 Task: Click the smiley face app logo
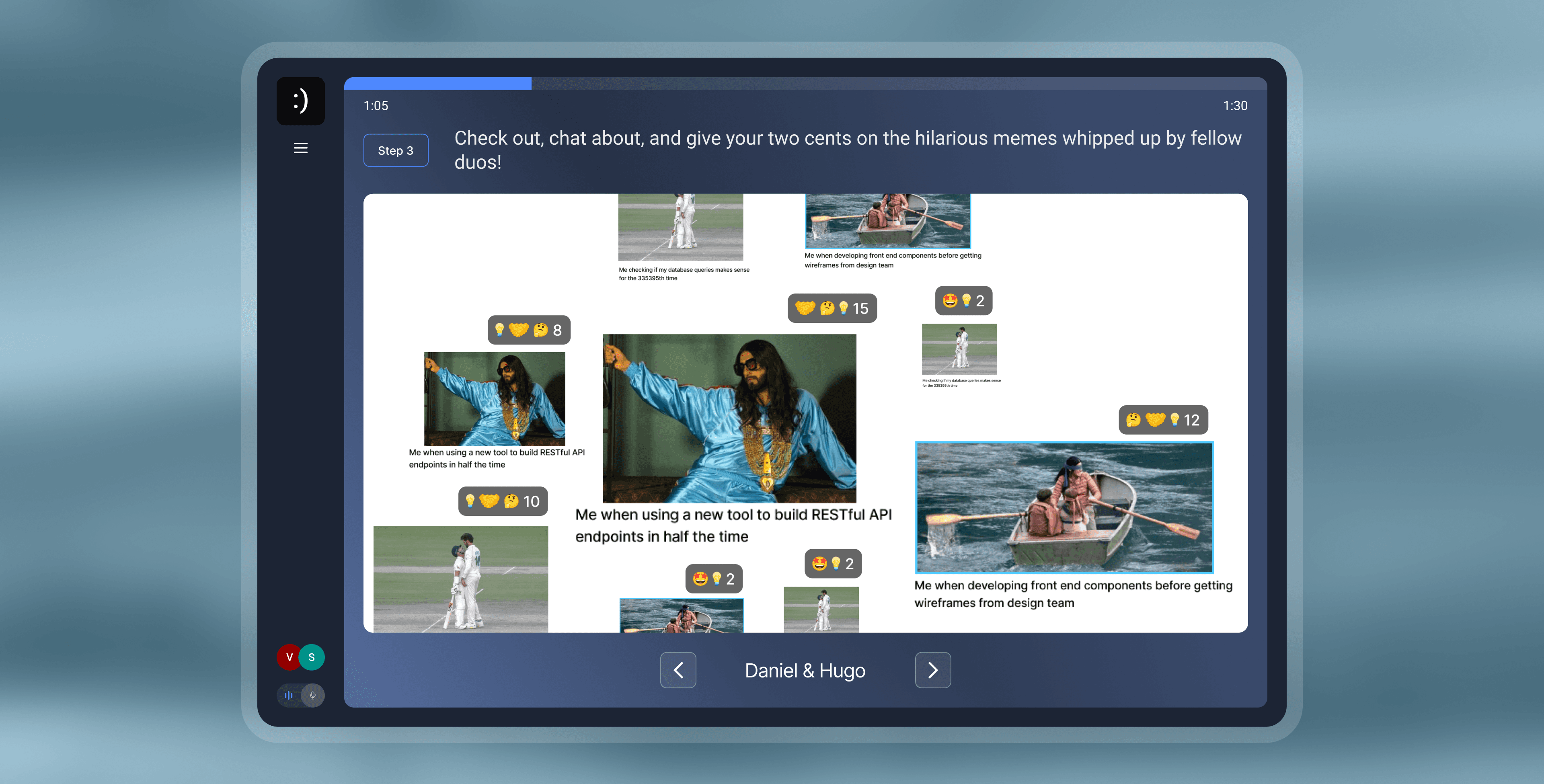tap(300, 101)
